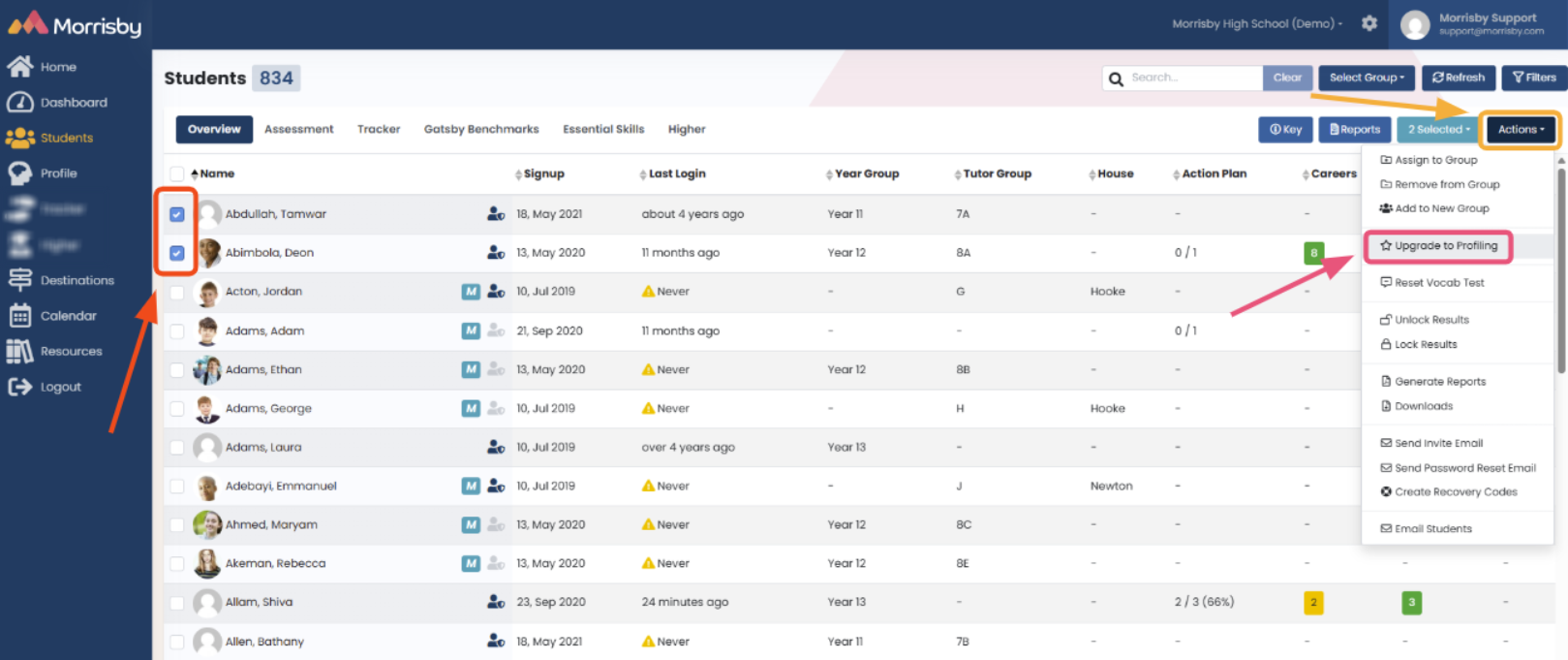Screen dimensions: 1568x660
Task: Switch to the Tracker tab
Action: click(x=379, y=129)
